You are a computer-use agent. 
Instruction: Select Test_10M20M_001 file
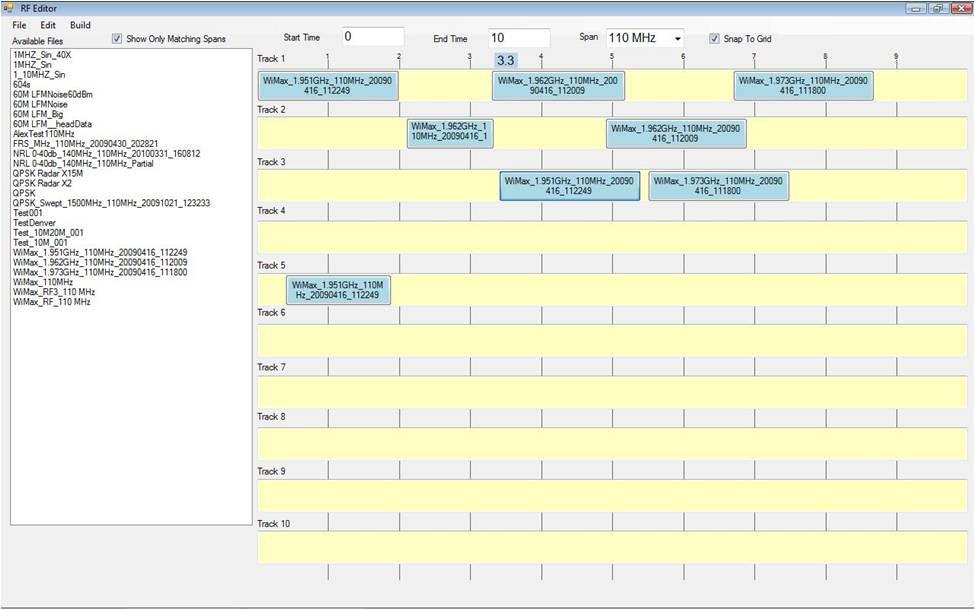coord(49,233)
